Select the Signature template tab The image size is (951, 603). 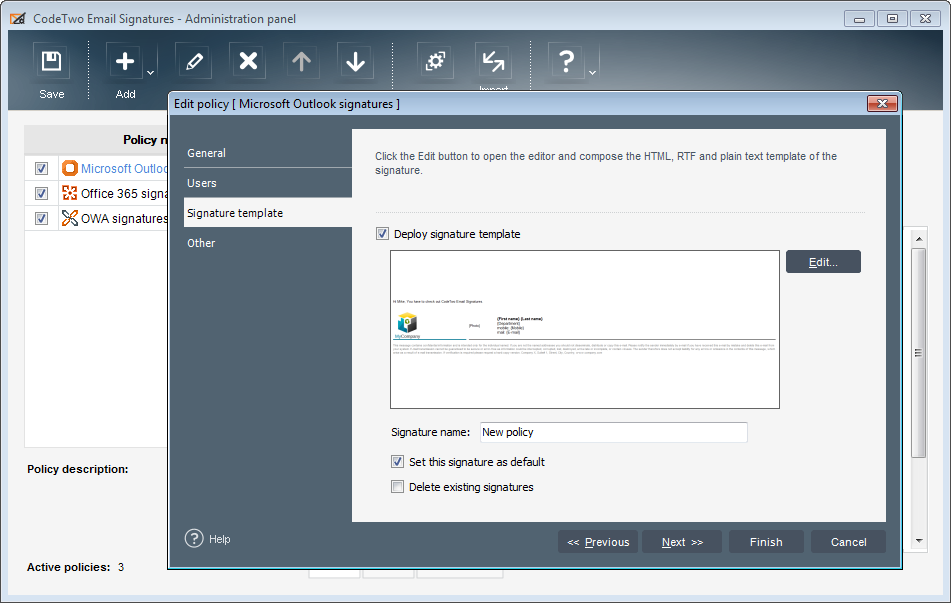click(267, 213)
